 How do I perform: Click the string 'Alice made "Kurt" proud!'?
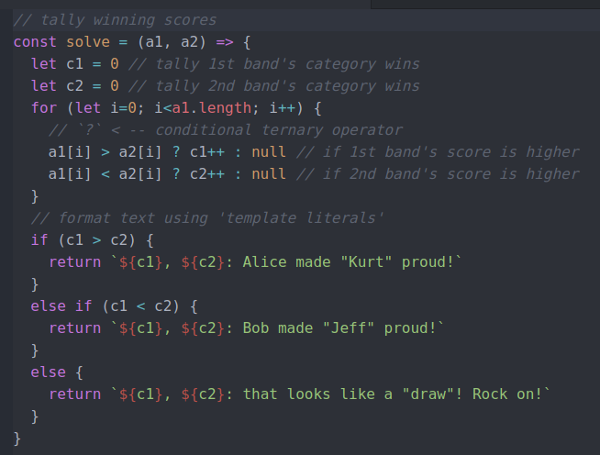click(x=349, y=262)
